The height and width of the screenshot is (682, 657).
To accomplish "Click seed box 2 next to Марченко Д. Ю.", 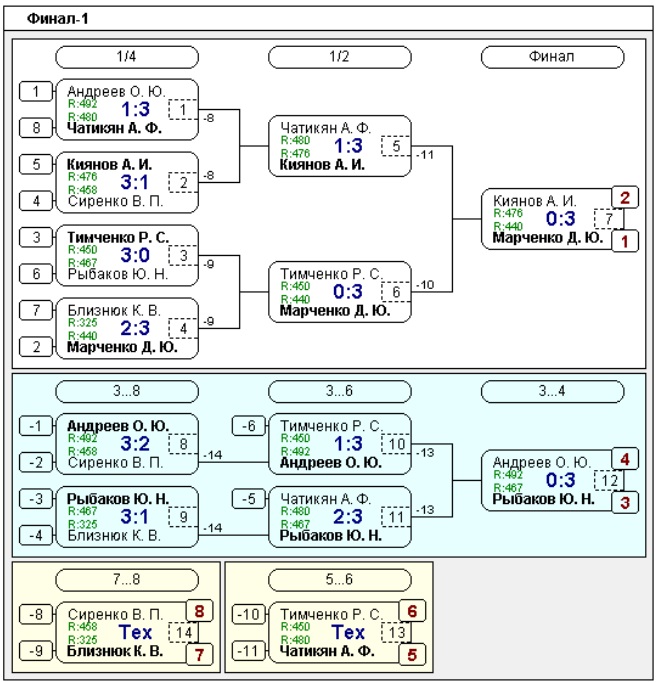I will [36, 347].
